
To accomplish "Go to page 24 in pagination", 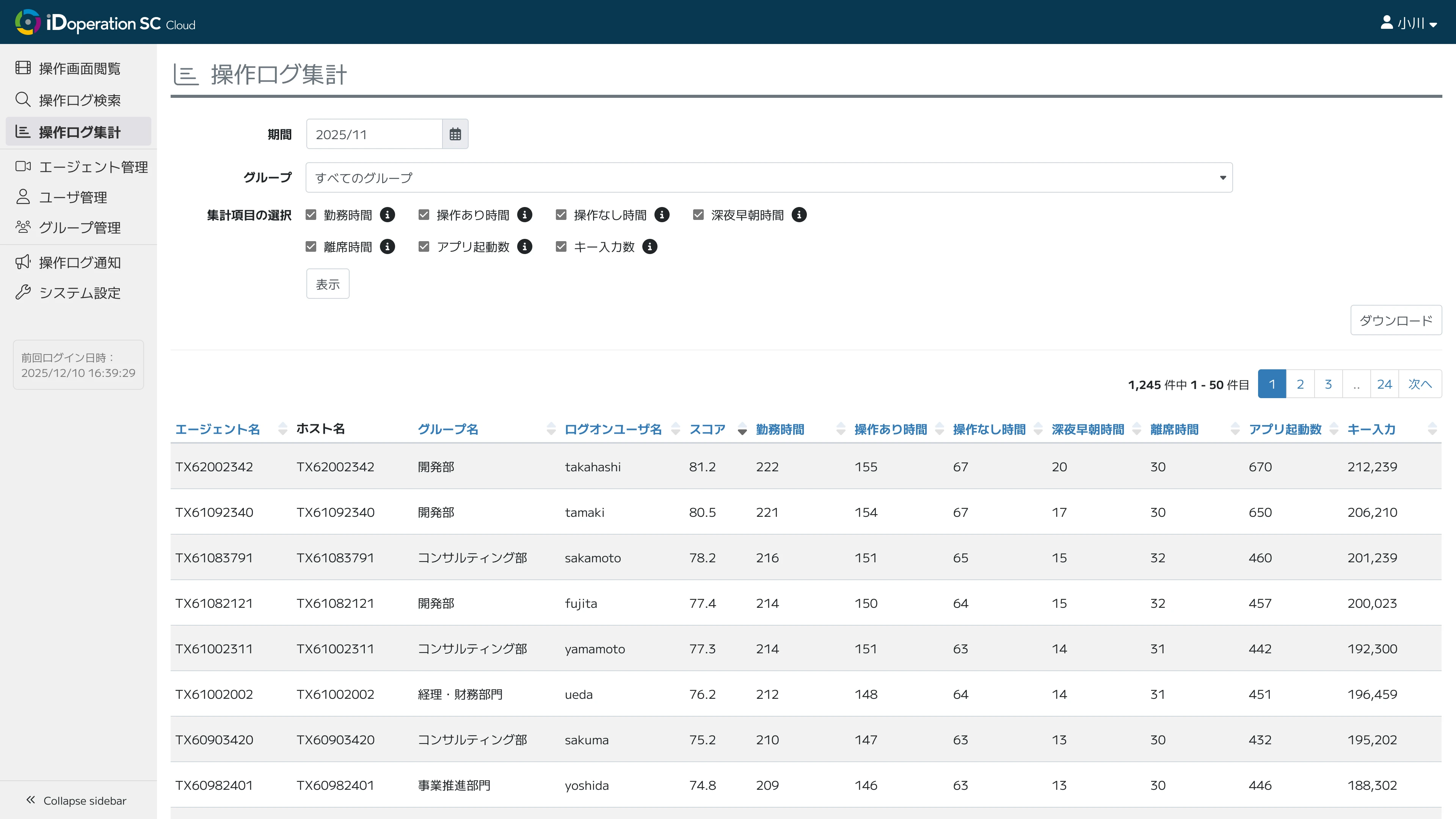I will pos(1384,384).
